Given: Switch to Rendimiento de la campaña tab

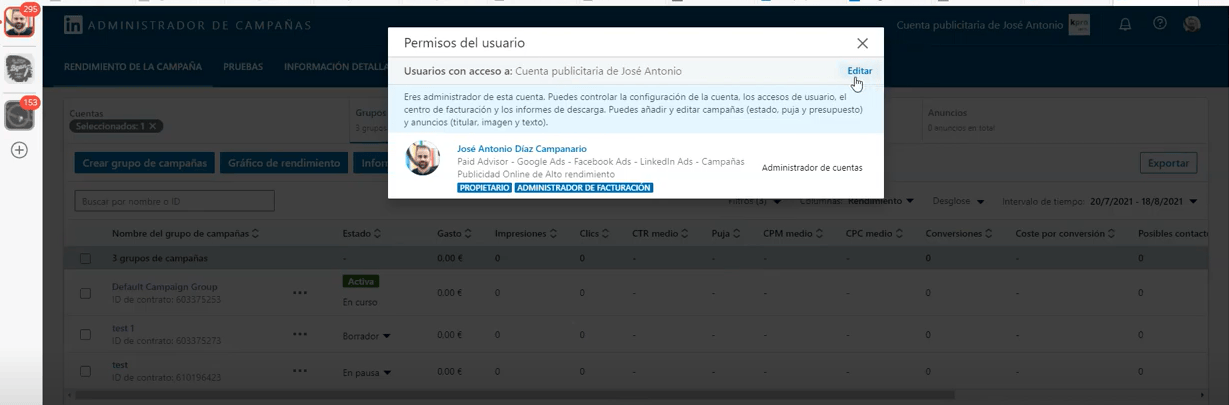Looking at the screenshot, I should coord(133,67).
